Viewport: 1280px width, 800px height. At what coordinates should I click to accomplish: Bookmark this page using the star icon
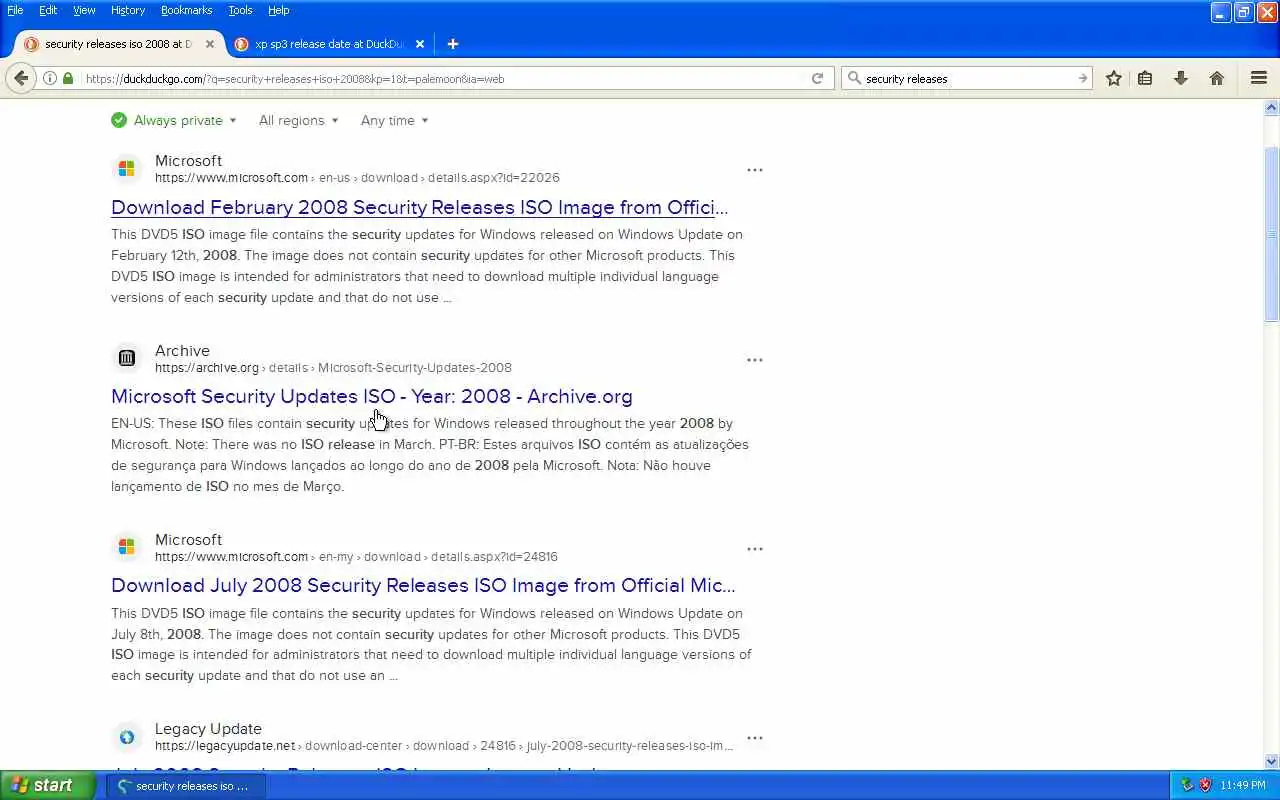[1113, 78]
